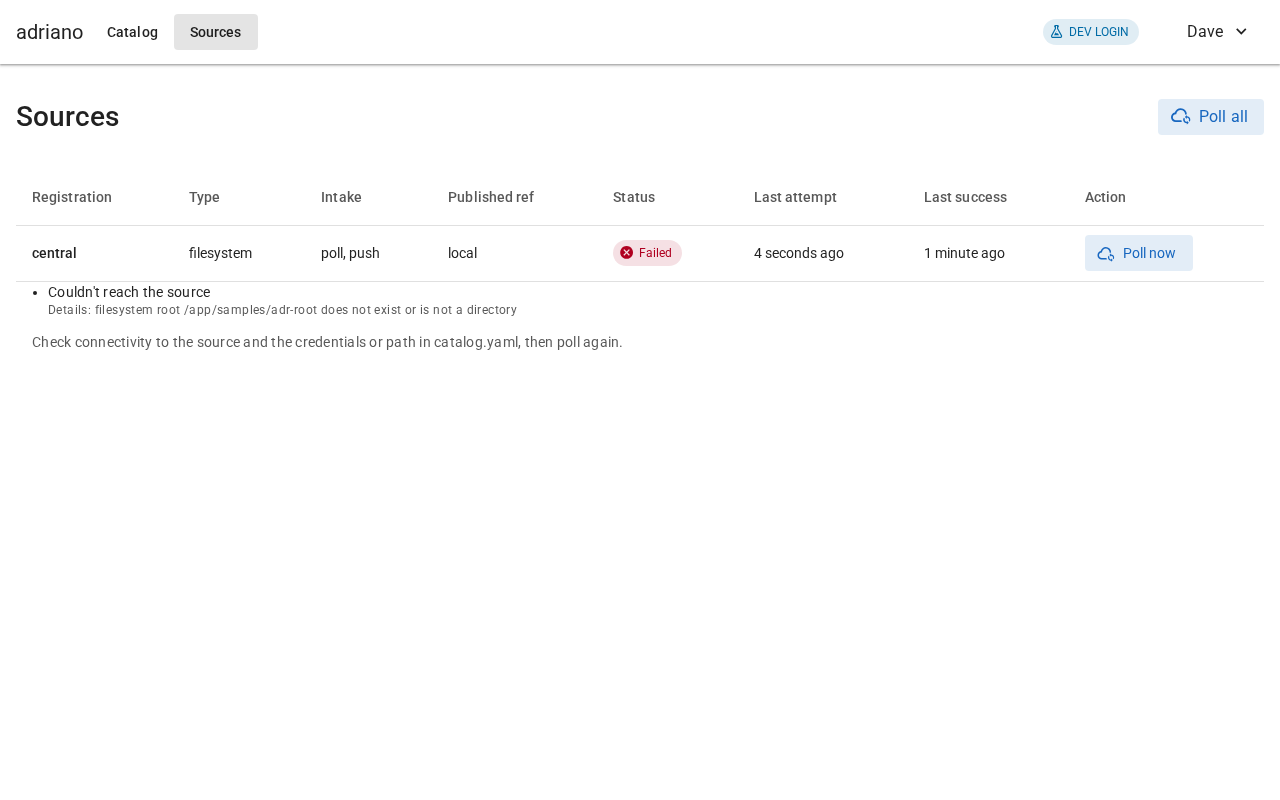Screen dimensions: 1280x800
Task: Click the Poll all button label
Action: 1223,117
